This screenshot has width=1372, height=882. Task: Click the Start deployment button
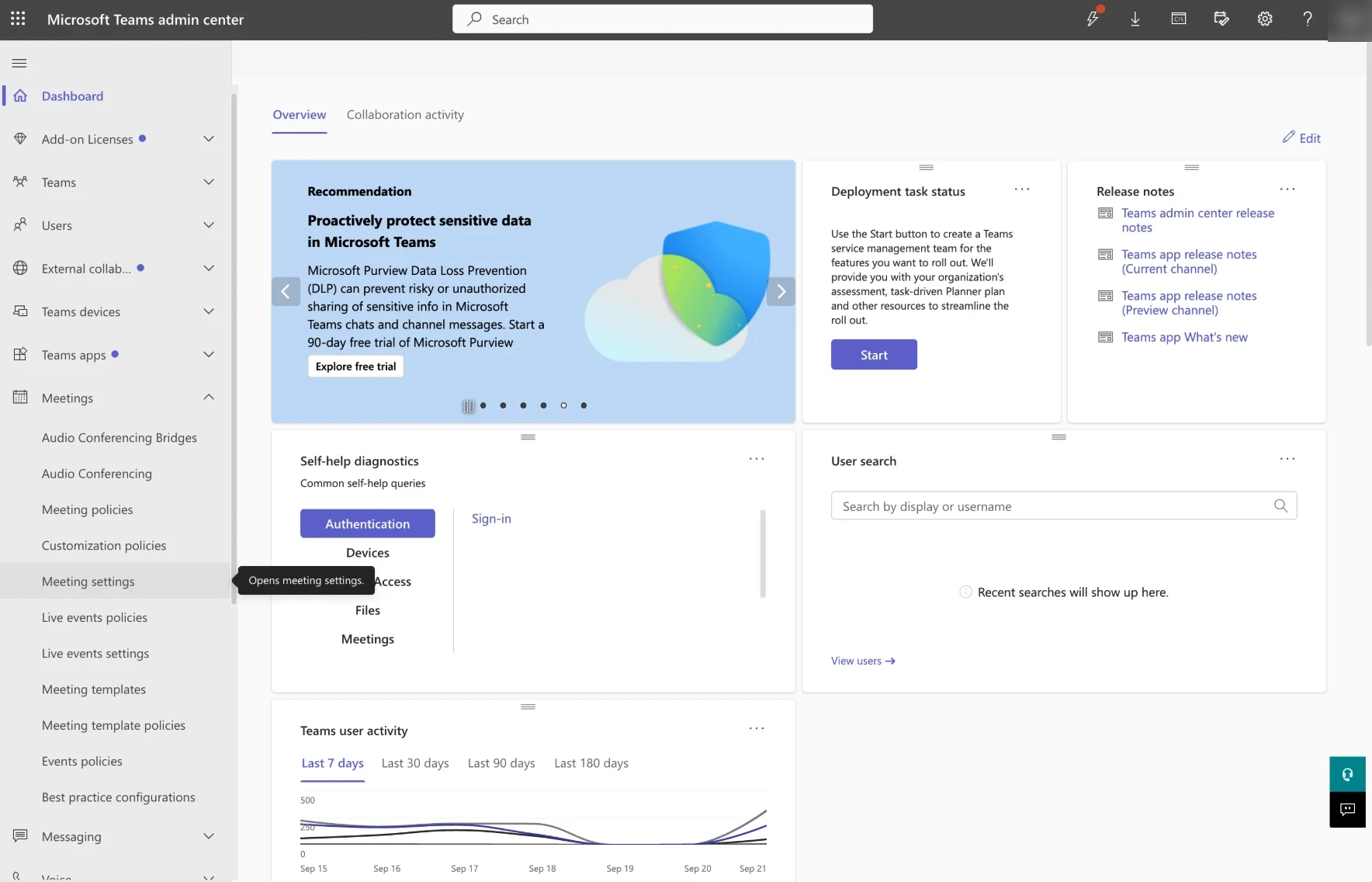pos(874,355)
